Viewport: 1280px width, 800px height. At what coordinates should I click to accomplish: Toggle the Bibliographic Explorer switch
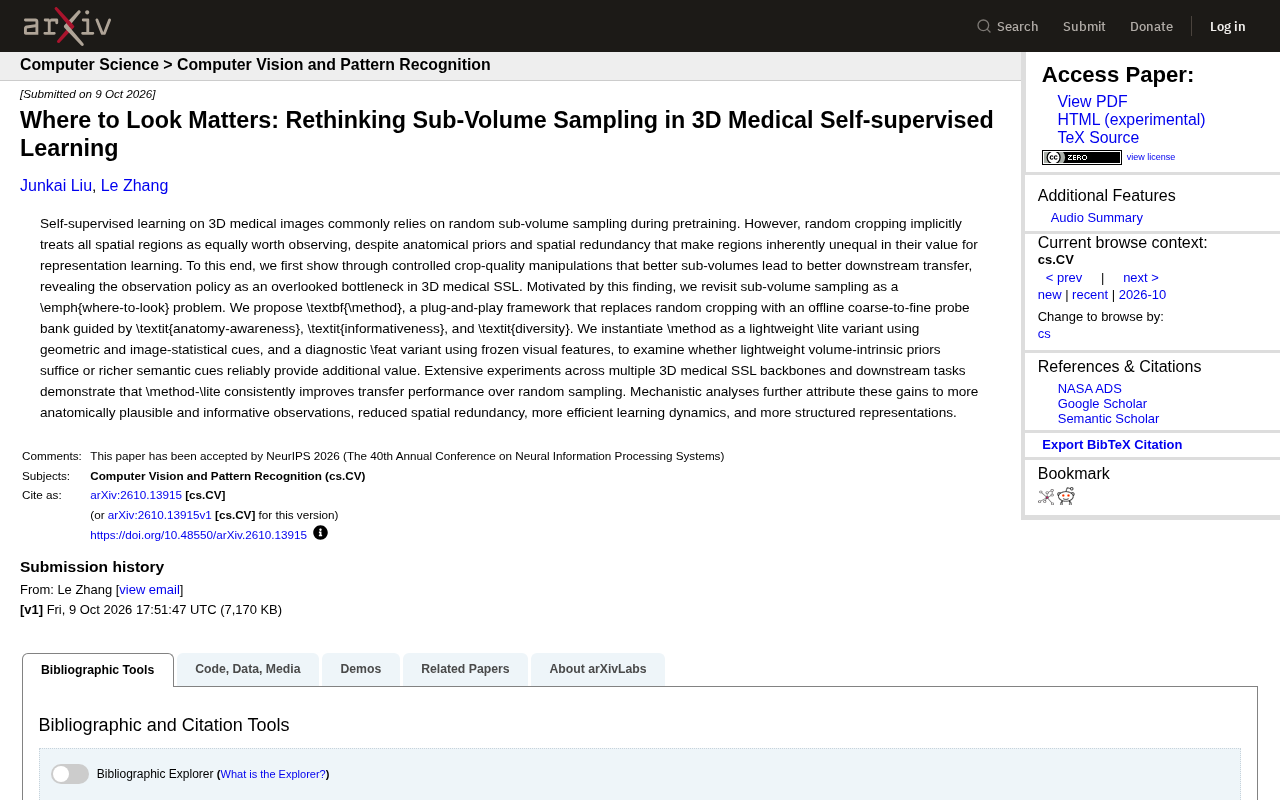[70, 774]
